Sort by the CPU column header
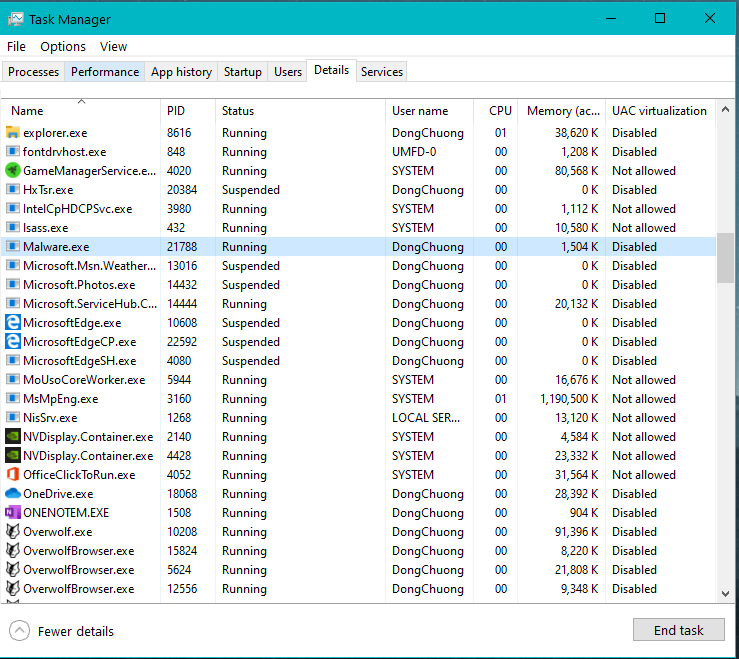The width and height of the screenshot is (739, 659). pyautogui.click(x=496, y=111)
